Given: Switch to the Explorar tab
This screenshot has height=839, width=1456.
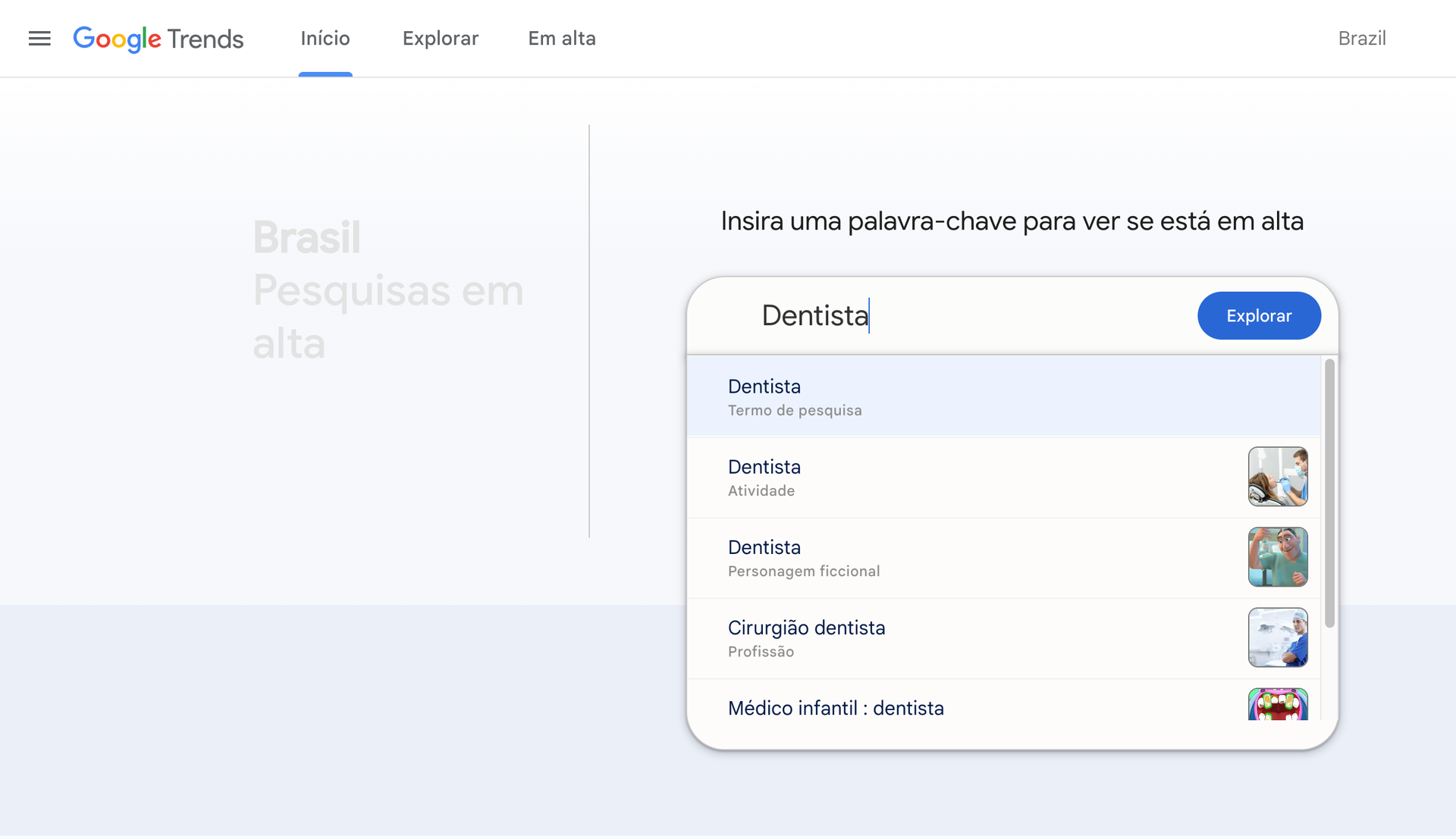Looking at the screenshot, I should 441,38.
